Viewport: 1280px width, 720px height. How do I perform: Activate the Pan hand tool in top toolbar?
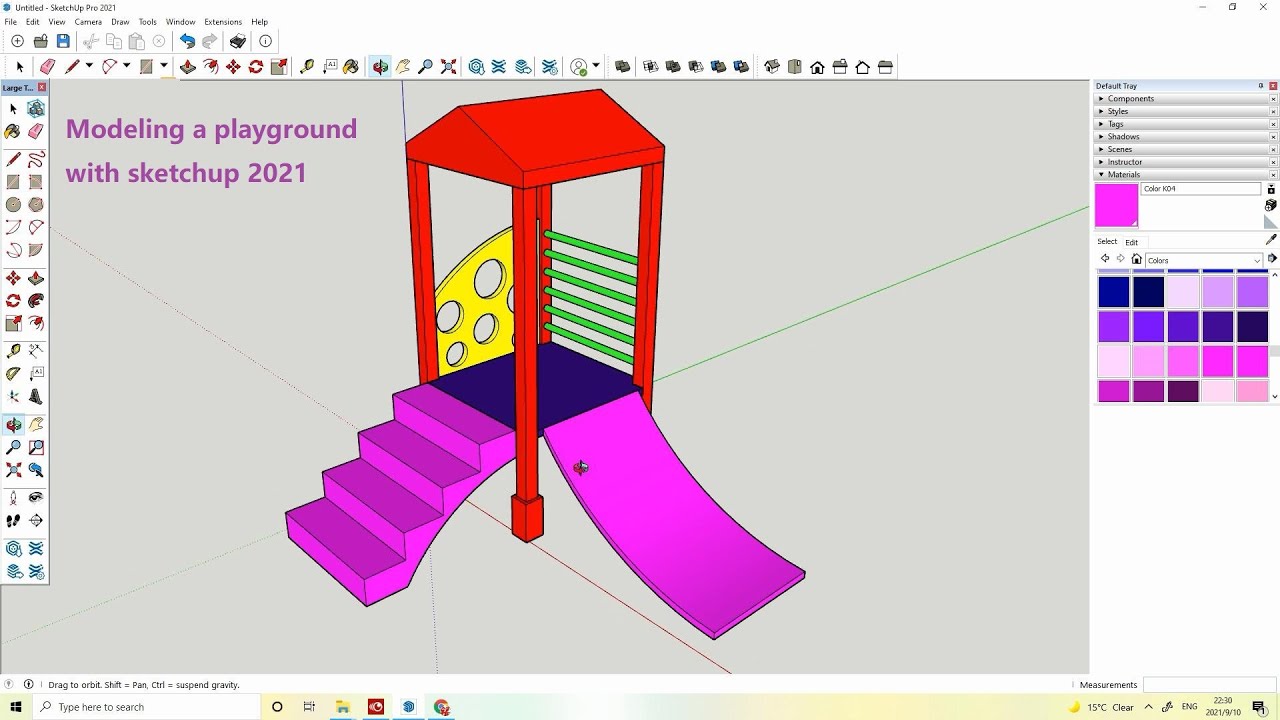[x=403, y=67]
